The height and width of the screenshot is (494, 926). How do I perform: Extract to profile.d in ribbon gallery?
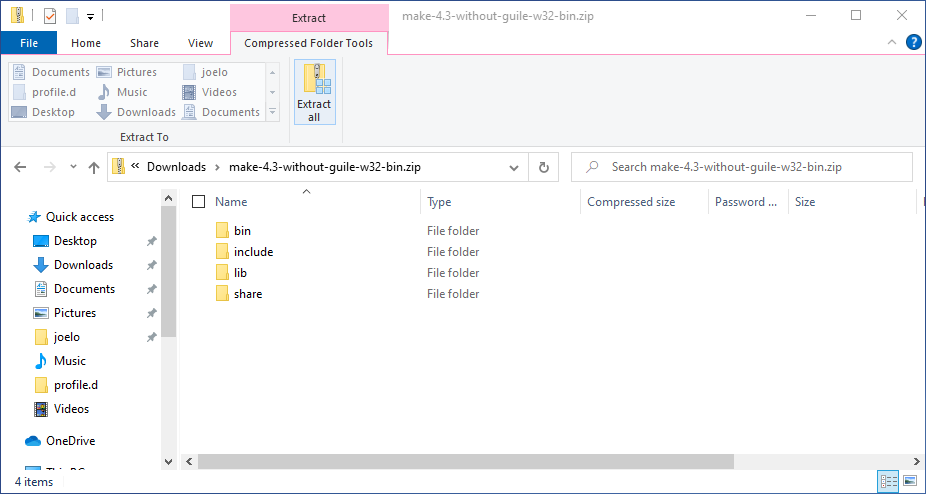tap(44, 92)
